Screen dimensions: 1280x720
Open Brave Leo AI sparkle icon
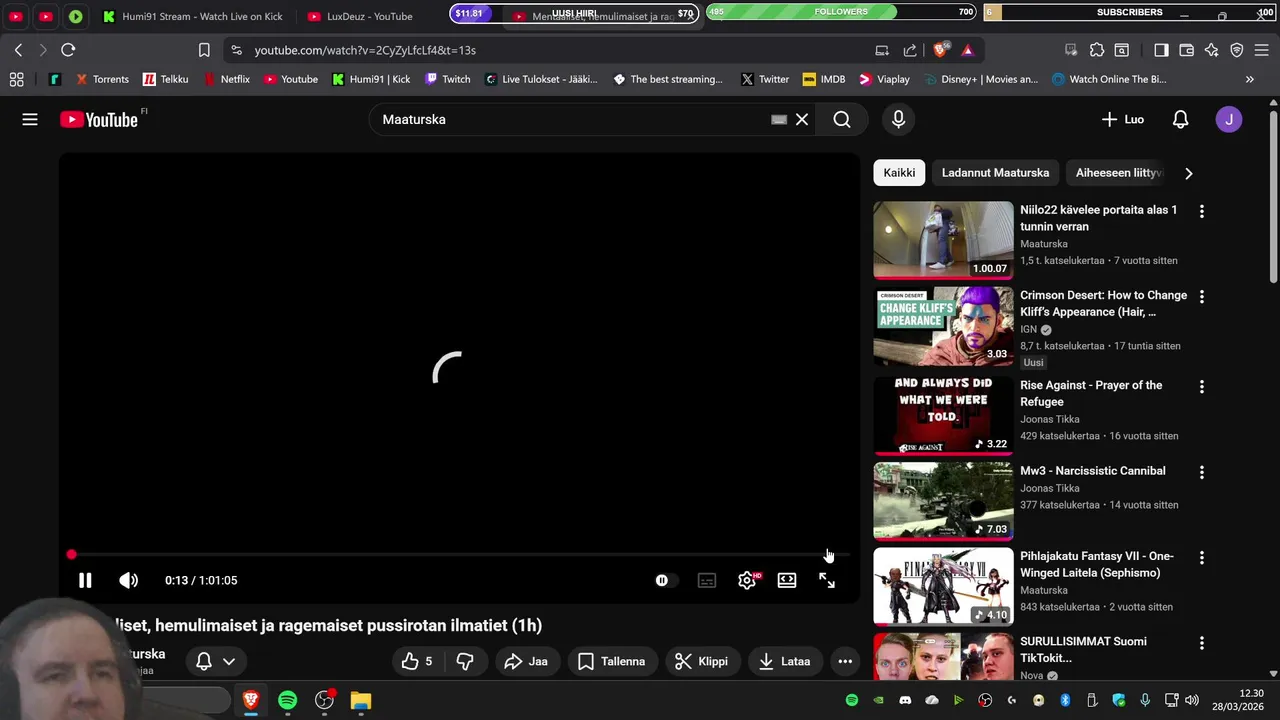point(1212,50)
